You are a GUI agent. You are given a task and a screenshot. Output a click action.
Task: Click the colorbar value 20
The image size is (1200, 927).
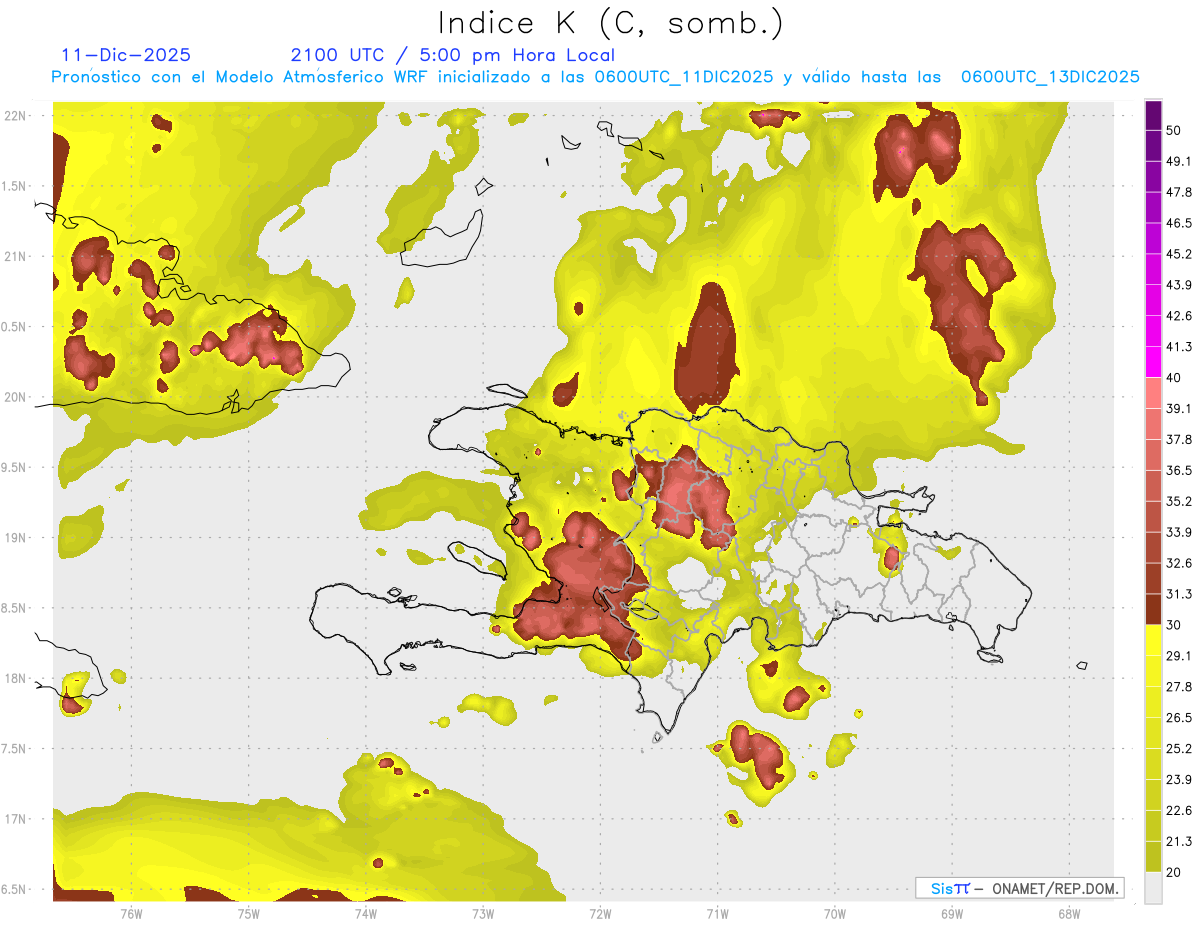coord(1175,873)
